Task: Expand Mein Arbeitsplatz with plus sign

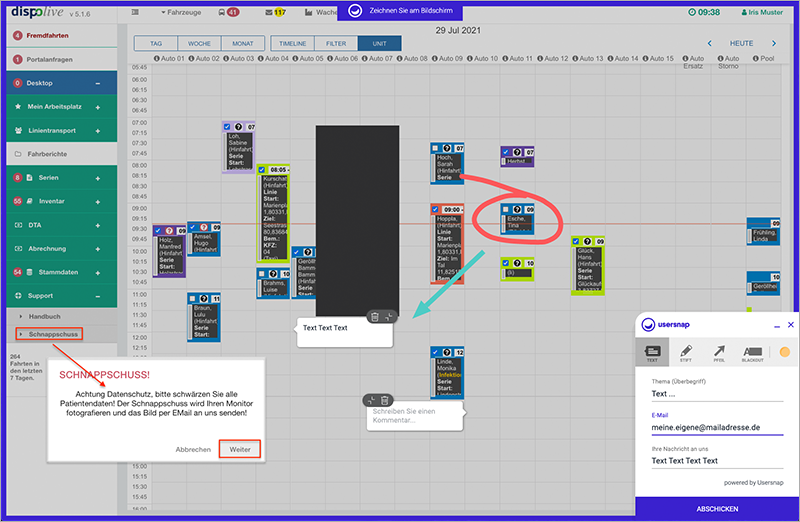Action: click(x=98, y=106)
